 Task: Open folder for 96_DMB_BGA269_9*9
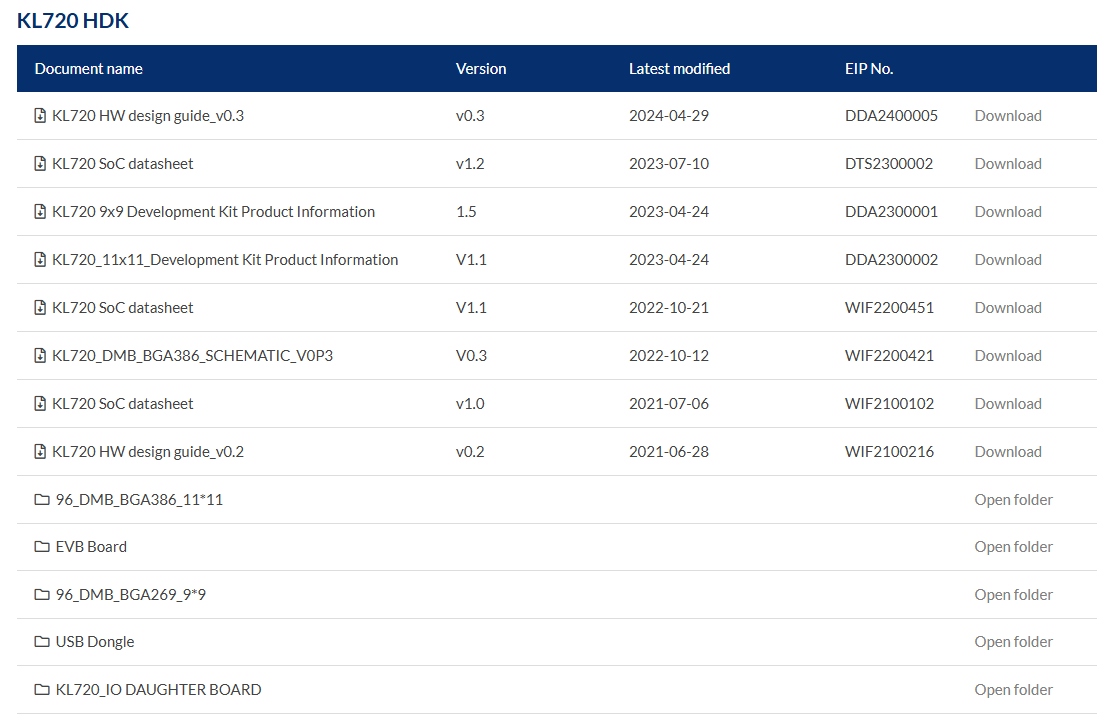1013,594
